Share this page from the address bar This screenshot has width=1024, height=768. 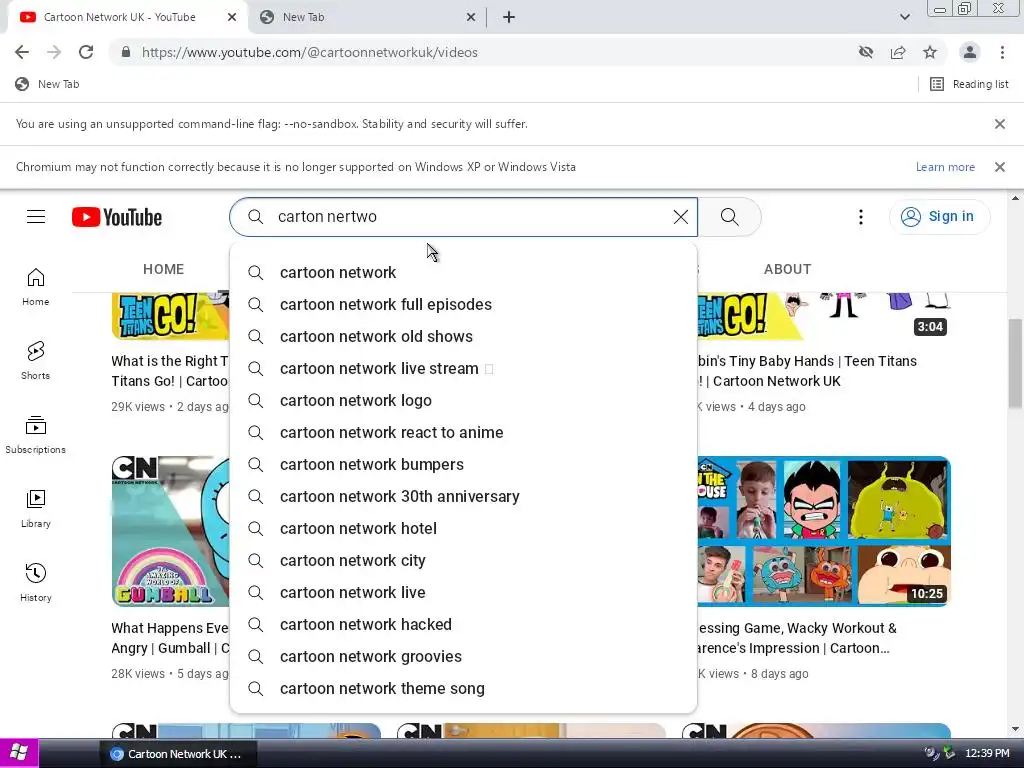click(898, 52)
